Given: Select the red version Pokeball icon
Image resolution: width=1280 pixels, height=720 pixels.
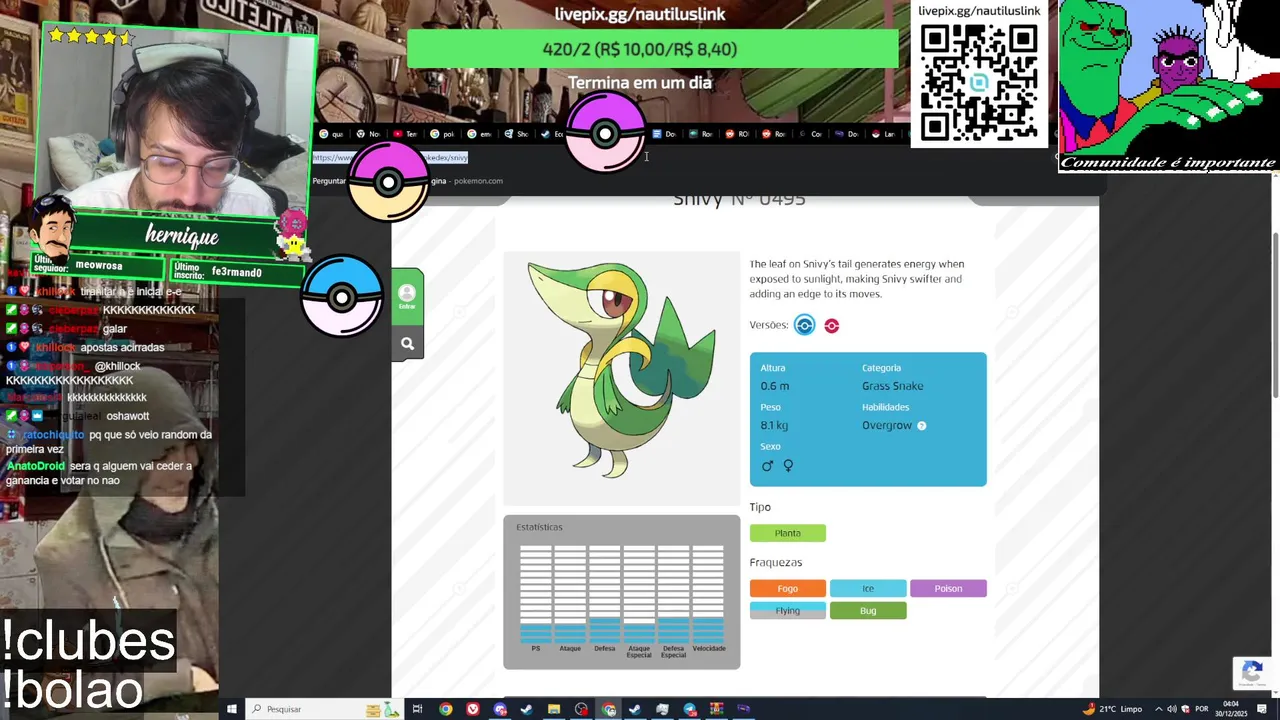Looking at the screenshot, I should point(832,325).
